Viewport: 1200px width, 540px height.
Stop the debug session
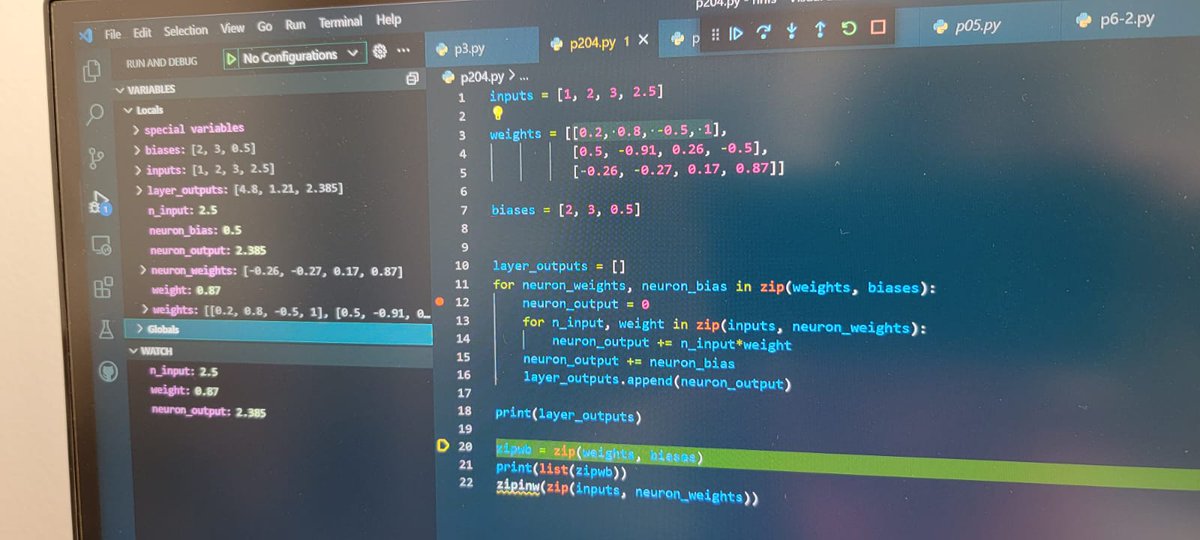click(878, 28)
